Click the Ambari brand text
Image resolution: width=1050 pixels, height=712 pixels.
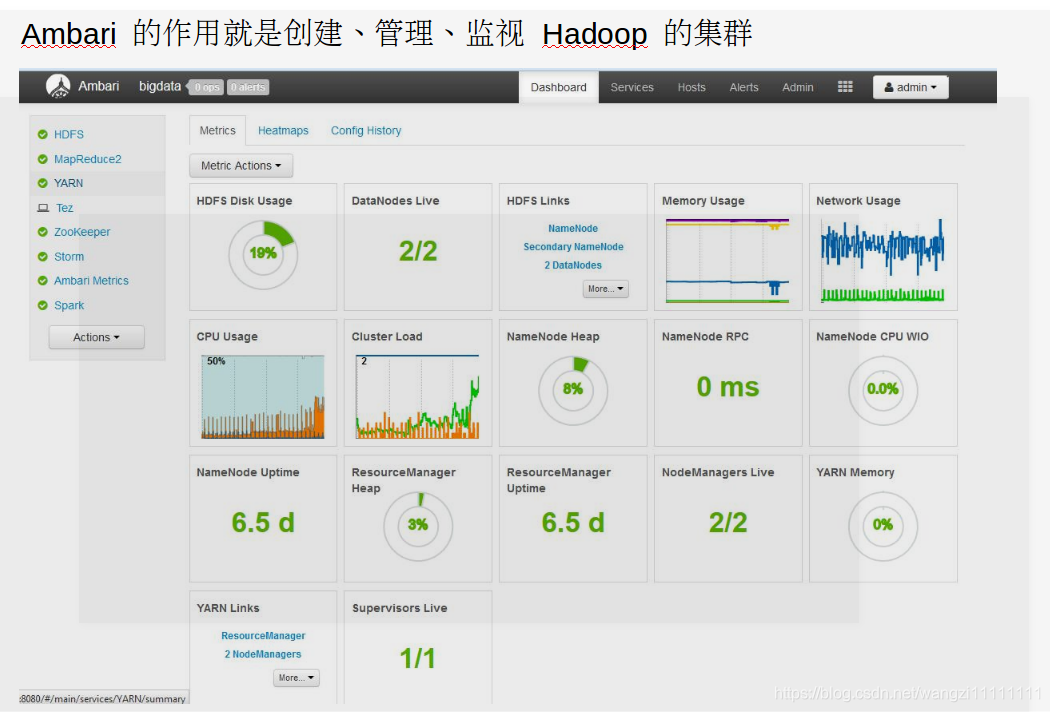point(98,86)
